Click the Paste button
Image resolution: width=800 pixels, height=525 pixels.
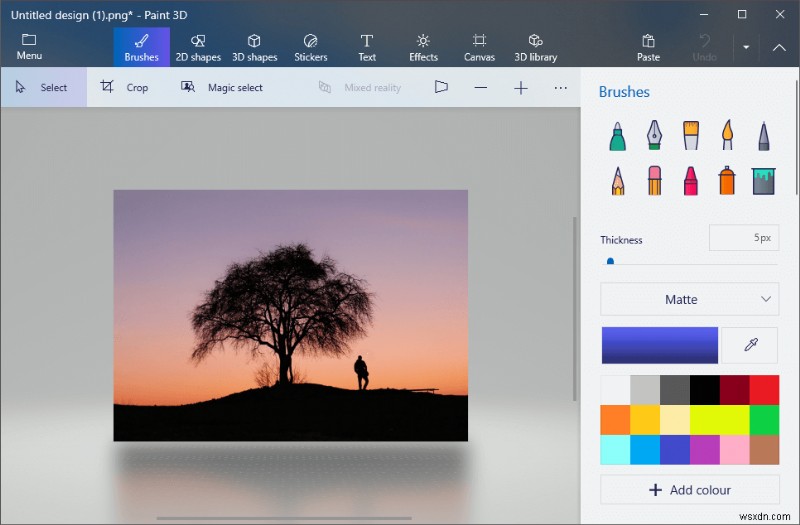[x=648, y=47]
